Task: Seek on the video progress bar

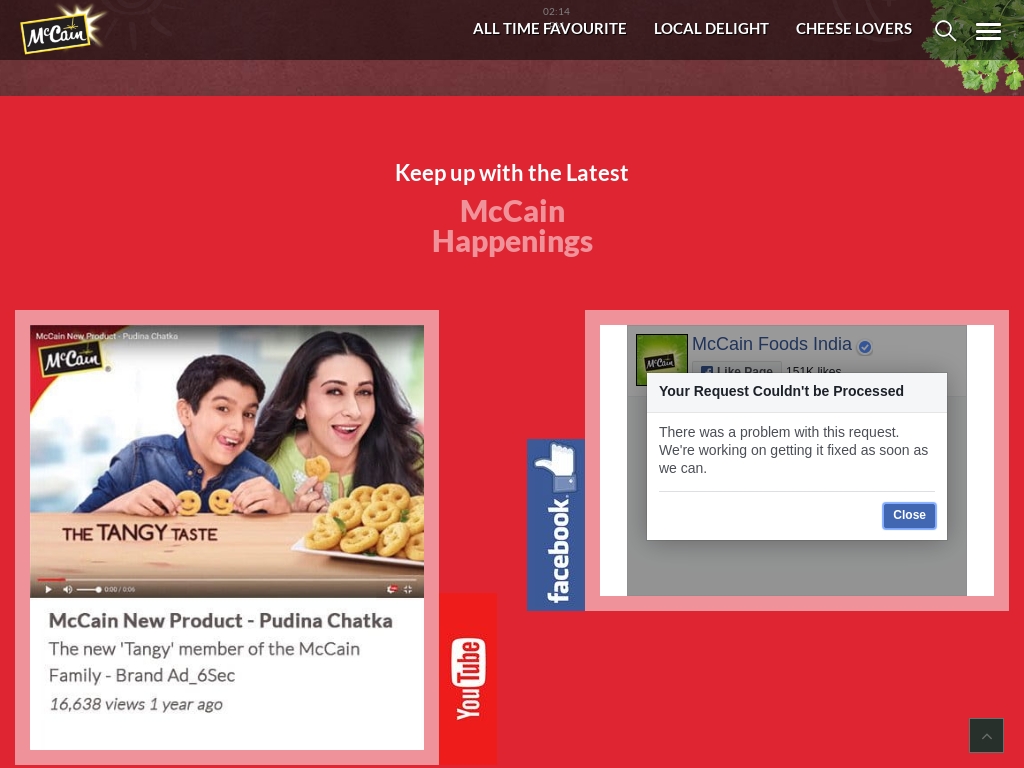Action: (x=227, y=579)
